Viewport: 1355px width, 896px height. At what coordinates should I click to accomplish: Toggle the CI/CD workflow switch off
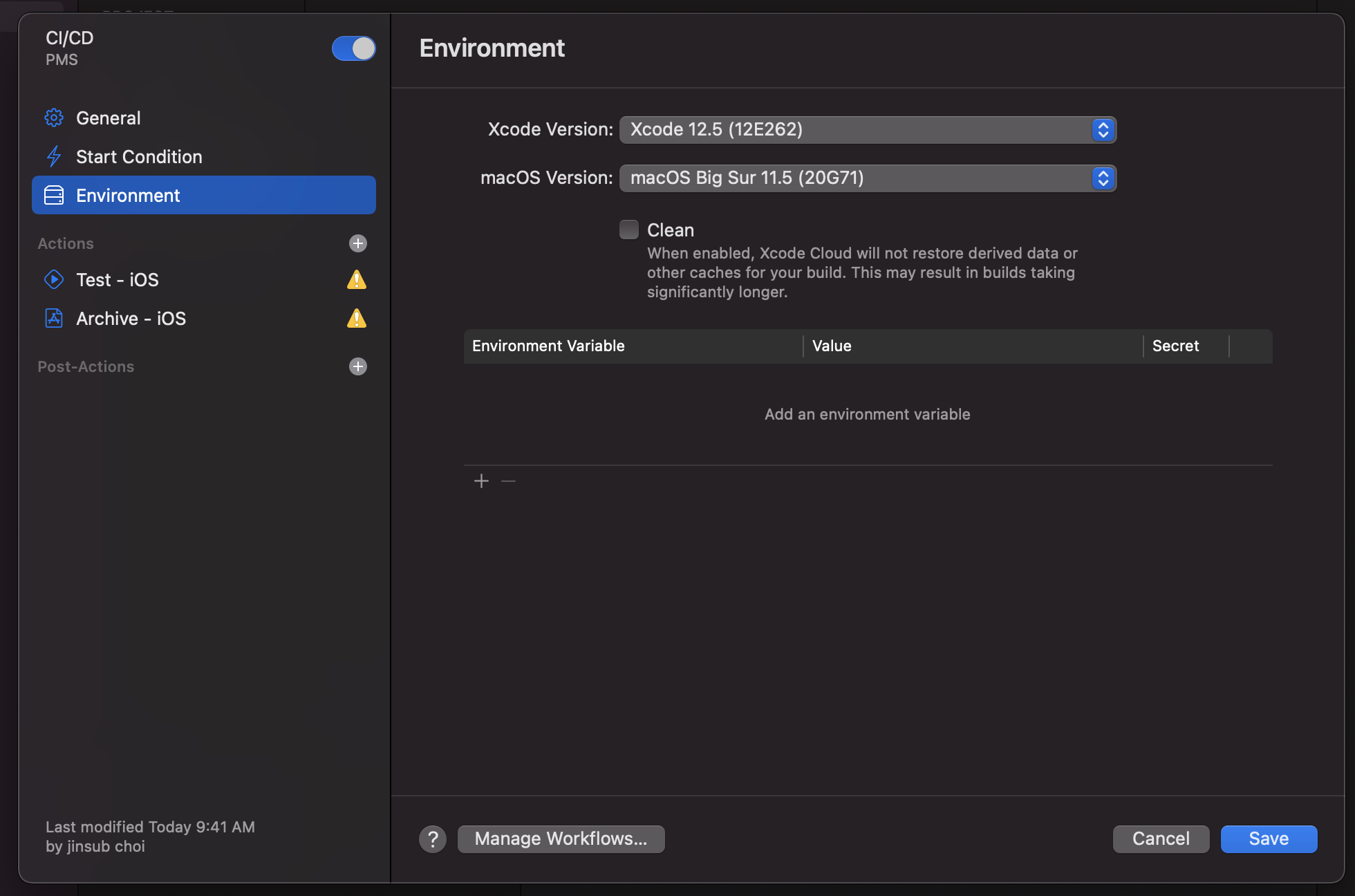[x=353, y=49]
